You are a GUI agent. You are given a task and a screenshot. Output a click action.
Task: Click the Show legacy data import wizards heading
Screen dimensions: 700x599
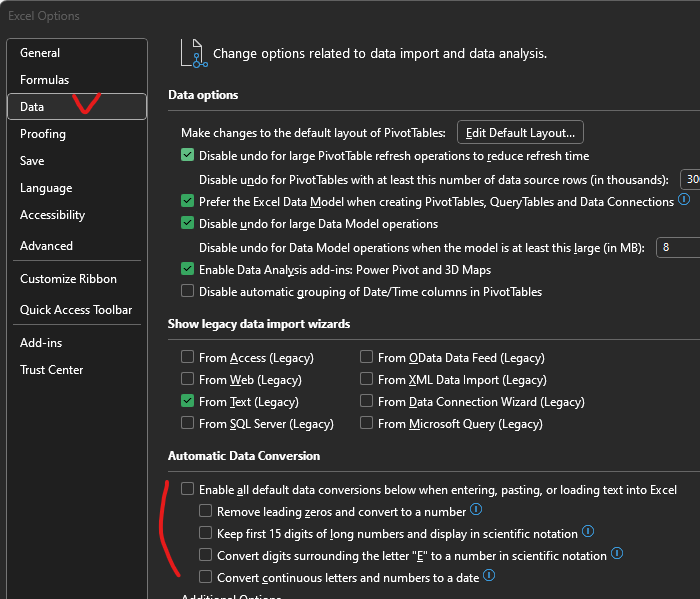point(259,324)
